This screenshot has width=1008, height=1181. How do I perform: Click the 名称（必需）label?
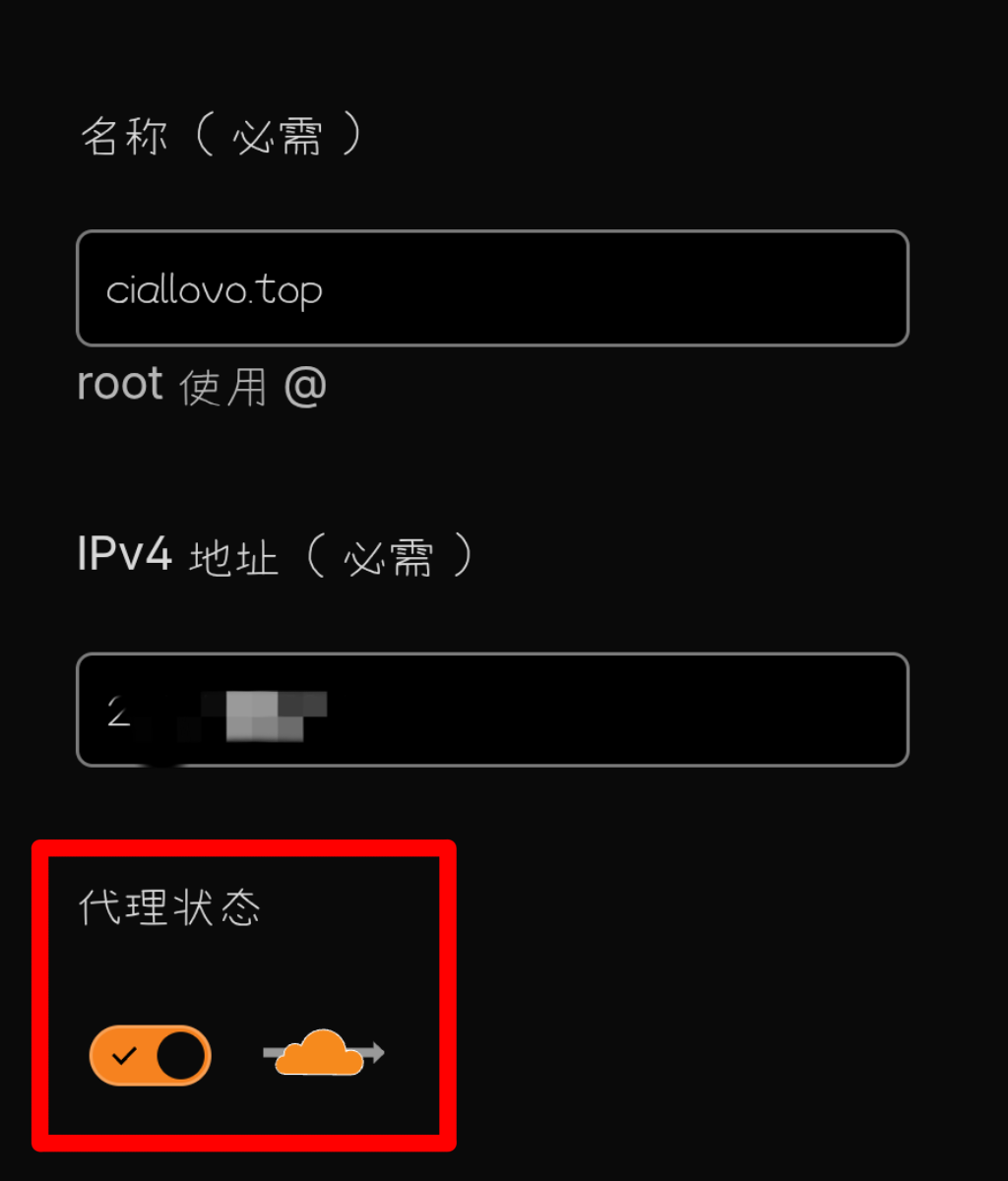pos(223,135)
